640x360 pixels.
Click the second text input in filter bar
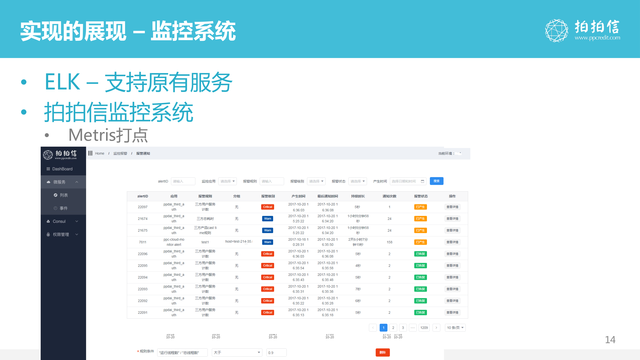[x=271, y=181]
